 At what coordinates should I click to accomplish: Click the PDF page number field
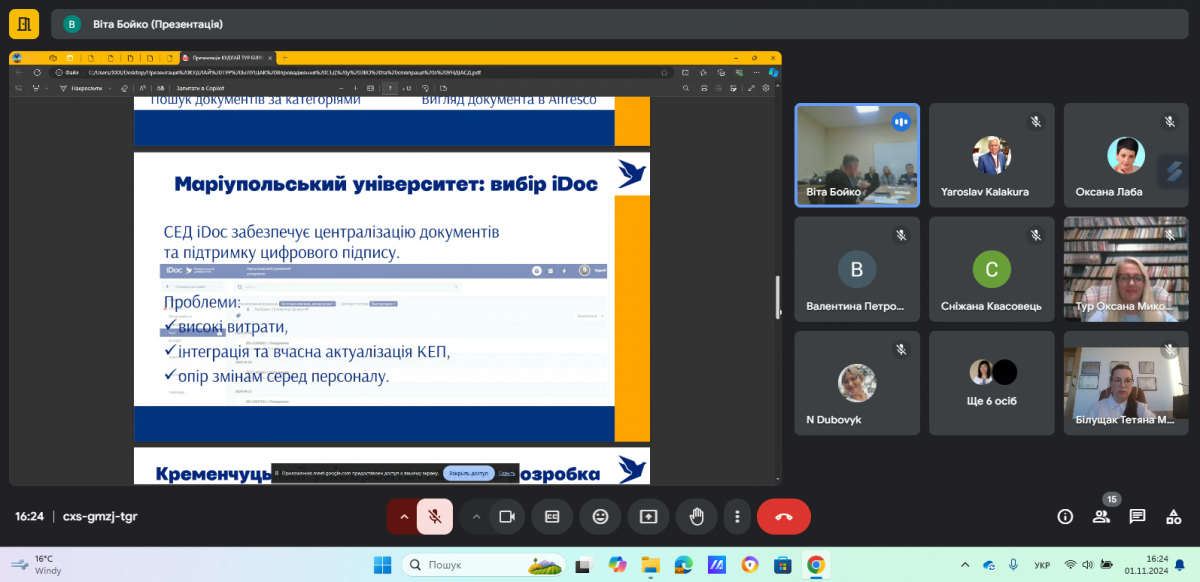point(390,88)
